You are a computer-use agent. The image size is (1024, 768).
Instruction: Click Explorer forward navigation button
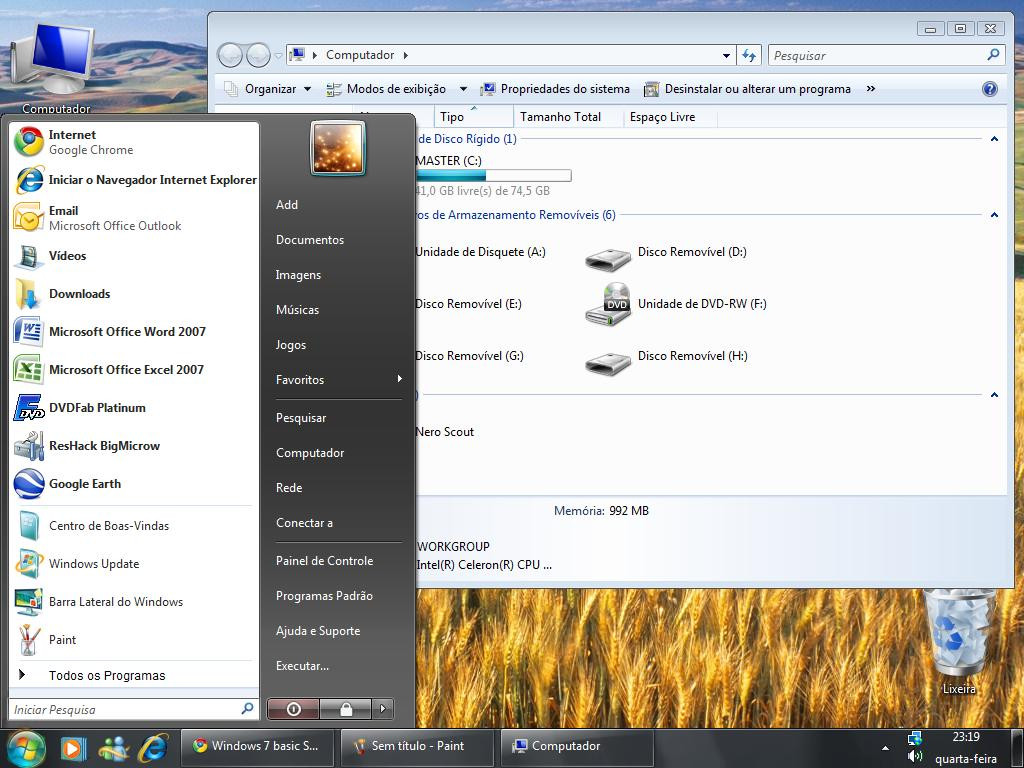259,56
